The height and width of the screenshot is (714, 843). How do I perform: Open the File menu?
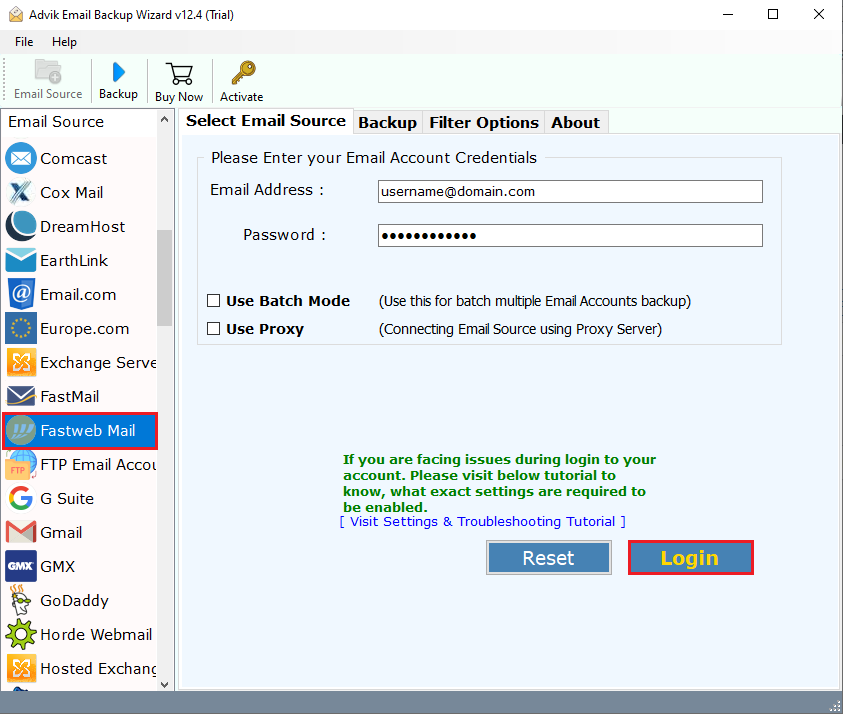pyautogui.click(x=24, y=42)
